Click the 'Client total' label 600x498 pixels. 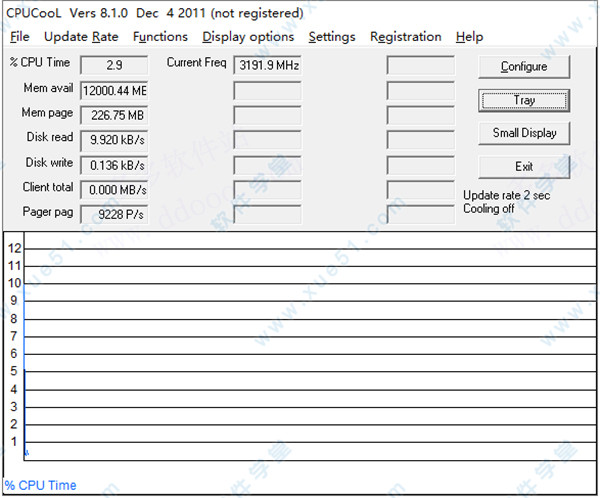(48, 187)
